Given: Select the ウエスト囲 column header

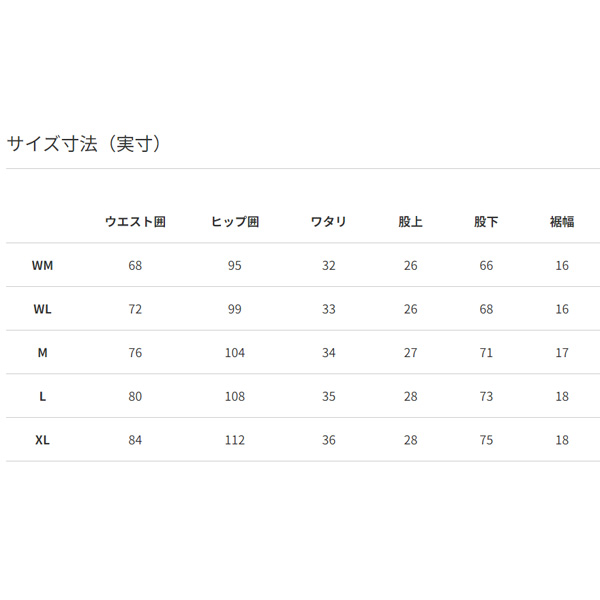Looking at the screenshot, I should tap(135, 222).
